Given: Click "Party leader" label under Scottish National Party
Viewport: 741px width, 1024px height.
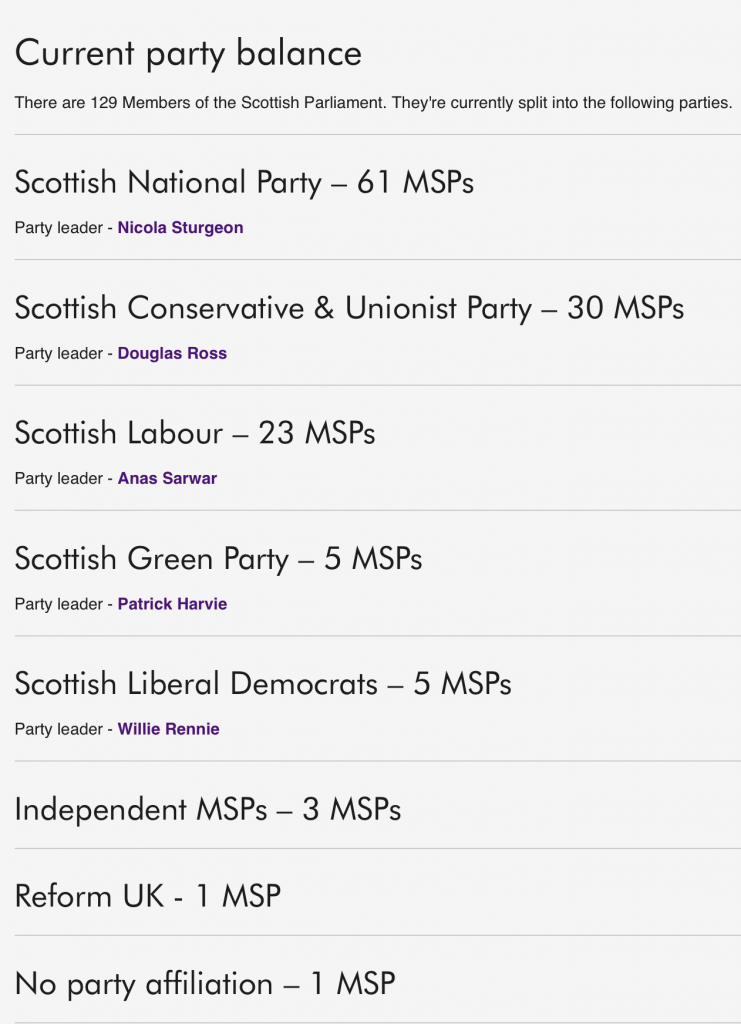Looking at the screenshot, I should 58,228.
